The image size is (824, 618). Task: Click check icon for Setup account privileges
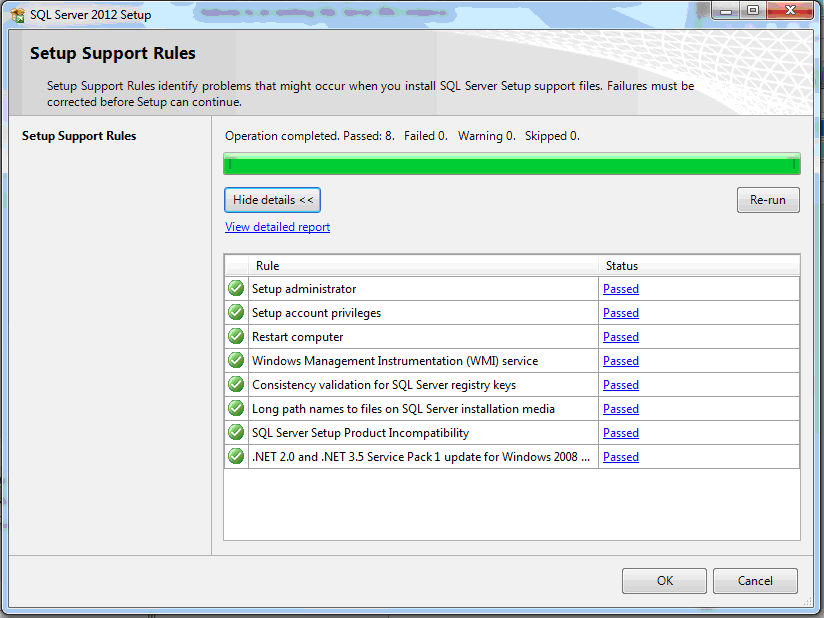click(x=236, y=313)
